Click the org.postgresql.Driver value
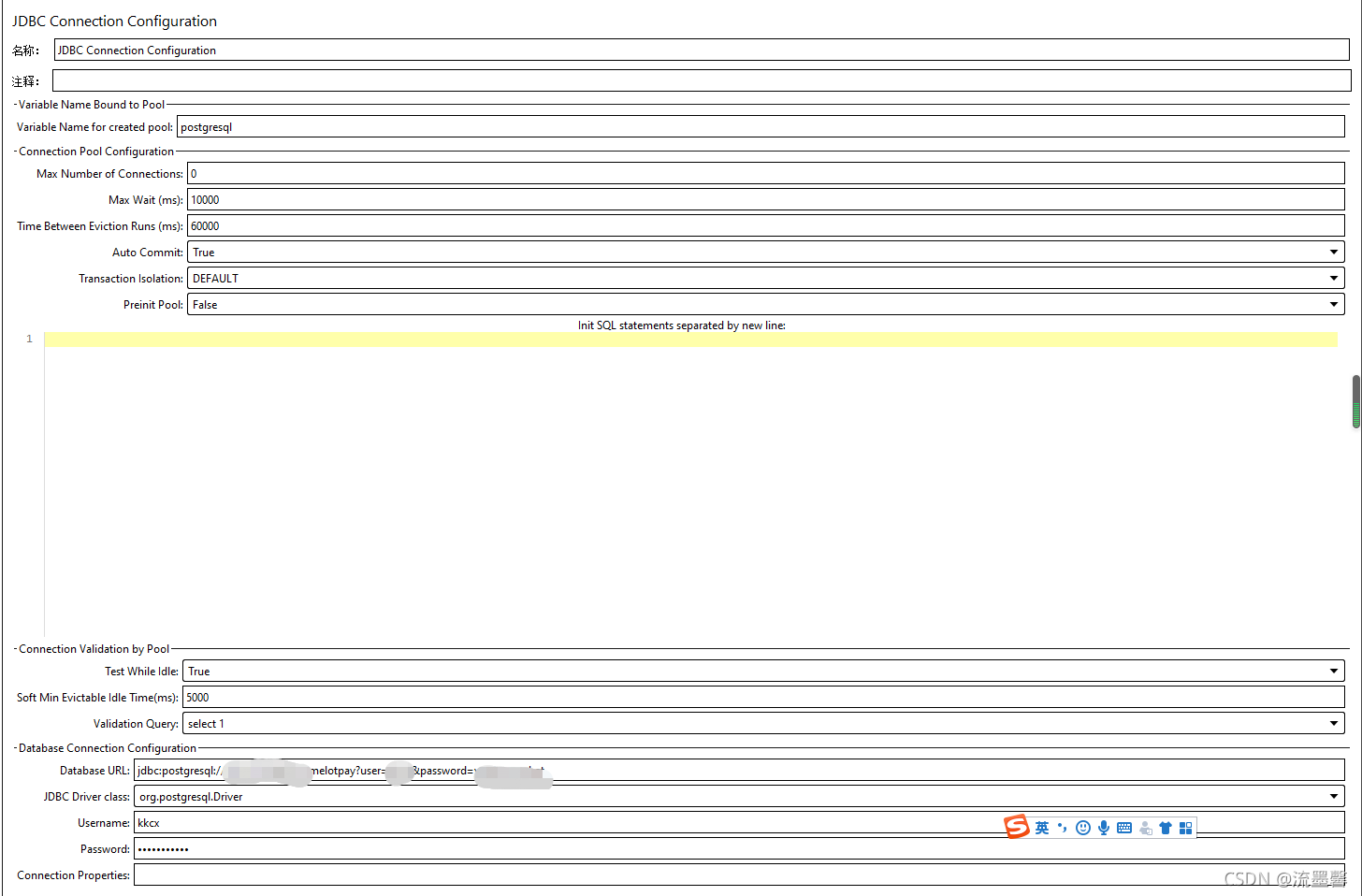The height and width of the screenshot is (896, 1362). coord(191,797)
